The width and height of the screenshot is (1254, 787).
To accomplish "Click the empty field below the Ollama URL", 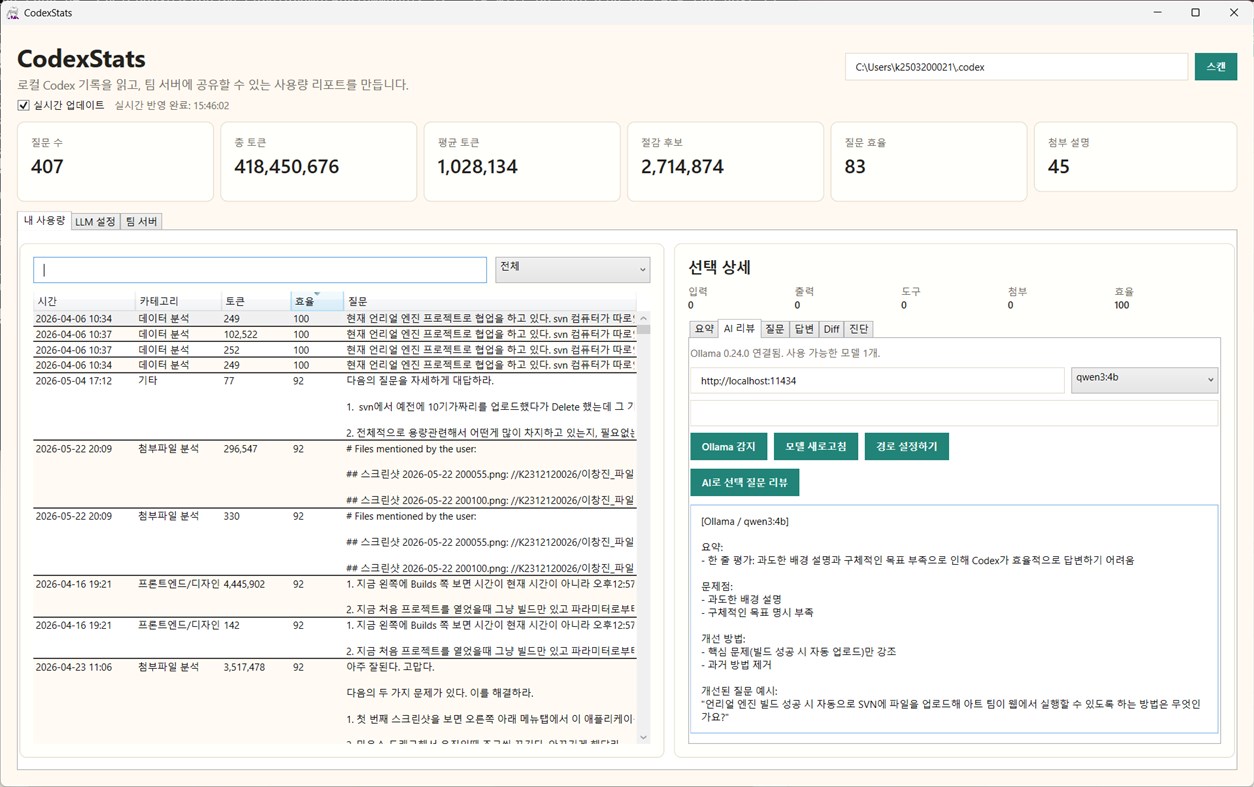I will pos(954,413).
